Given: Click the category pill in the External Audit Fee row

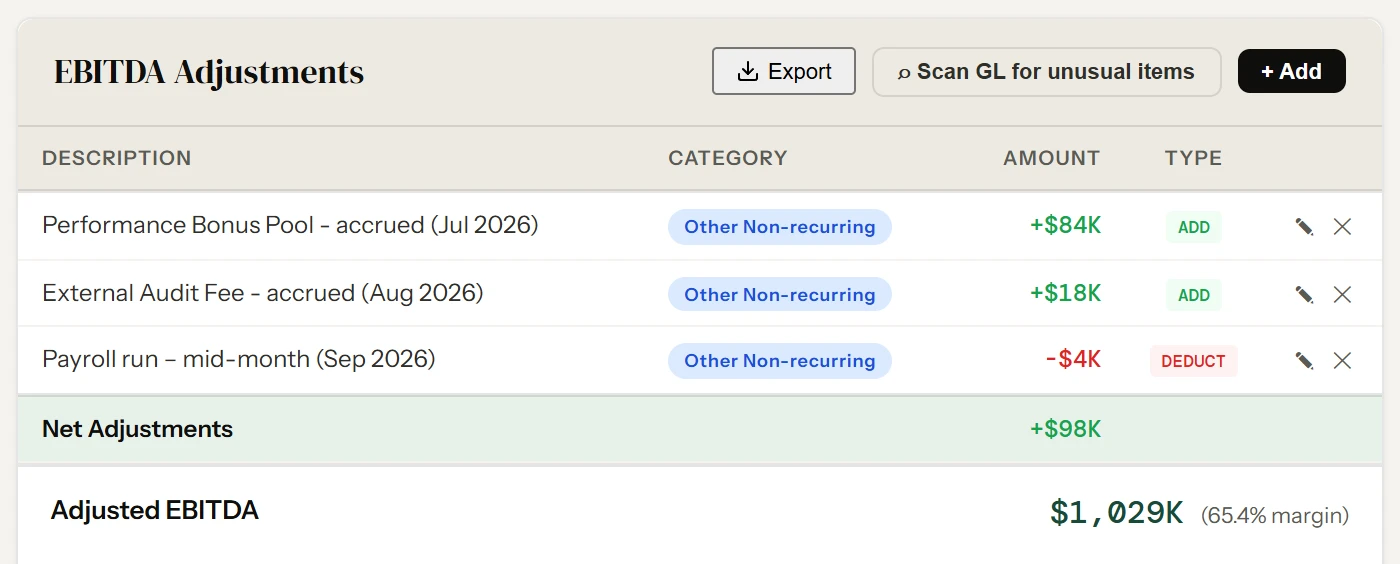Looking at the screenshot, I should tap(779, 295).
